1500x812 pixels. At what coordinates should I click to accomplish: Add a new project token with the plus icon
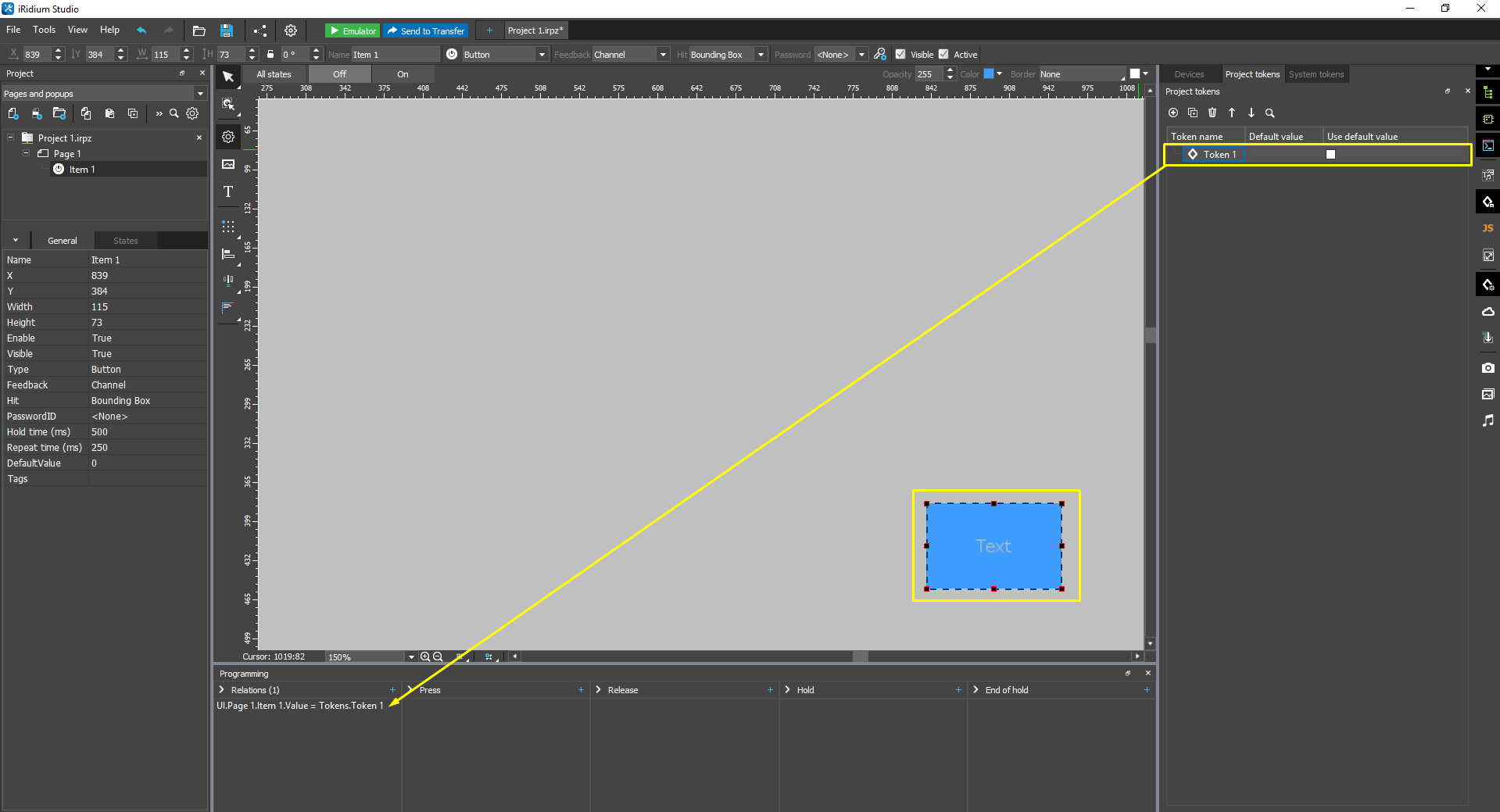point(1173,113)
